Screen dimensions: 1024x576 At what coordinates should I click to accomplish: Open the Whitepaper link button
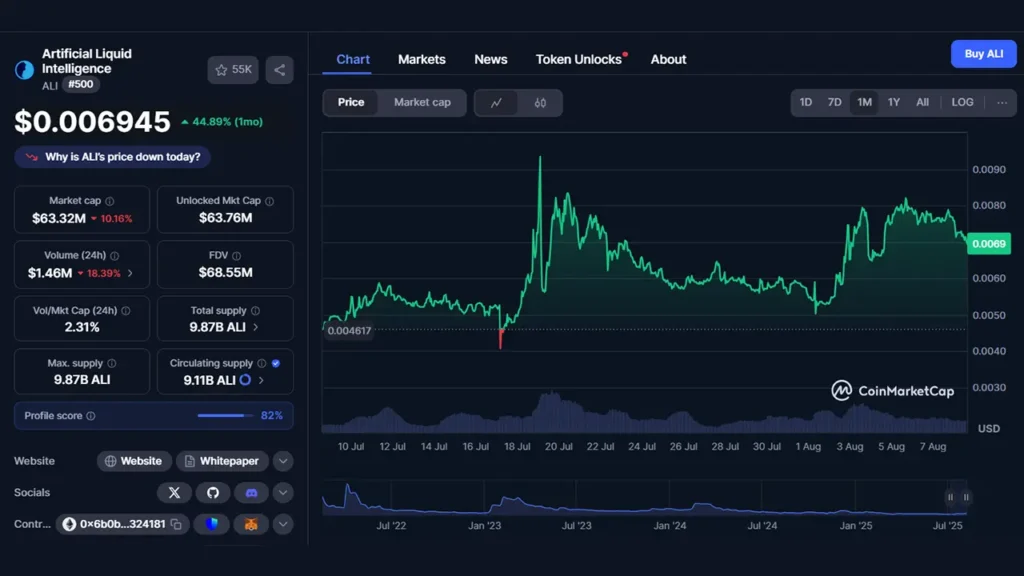(x=222, y=461)
